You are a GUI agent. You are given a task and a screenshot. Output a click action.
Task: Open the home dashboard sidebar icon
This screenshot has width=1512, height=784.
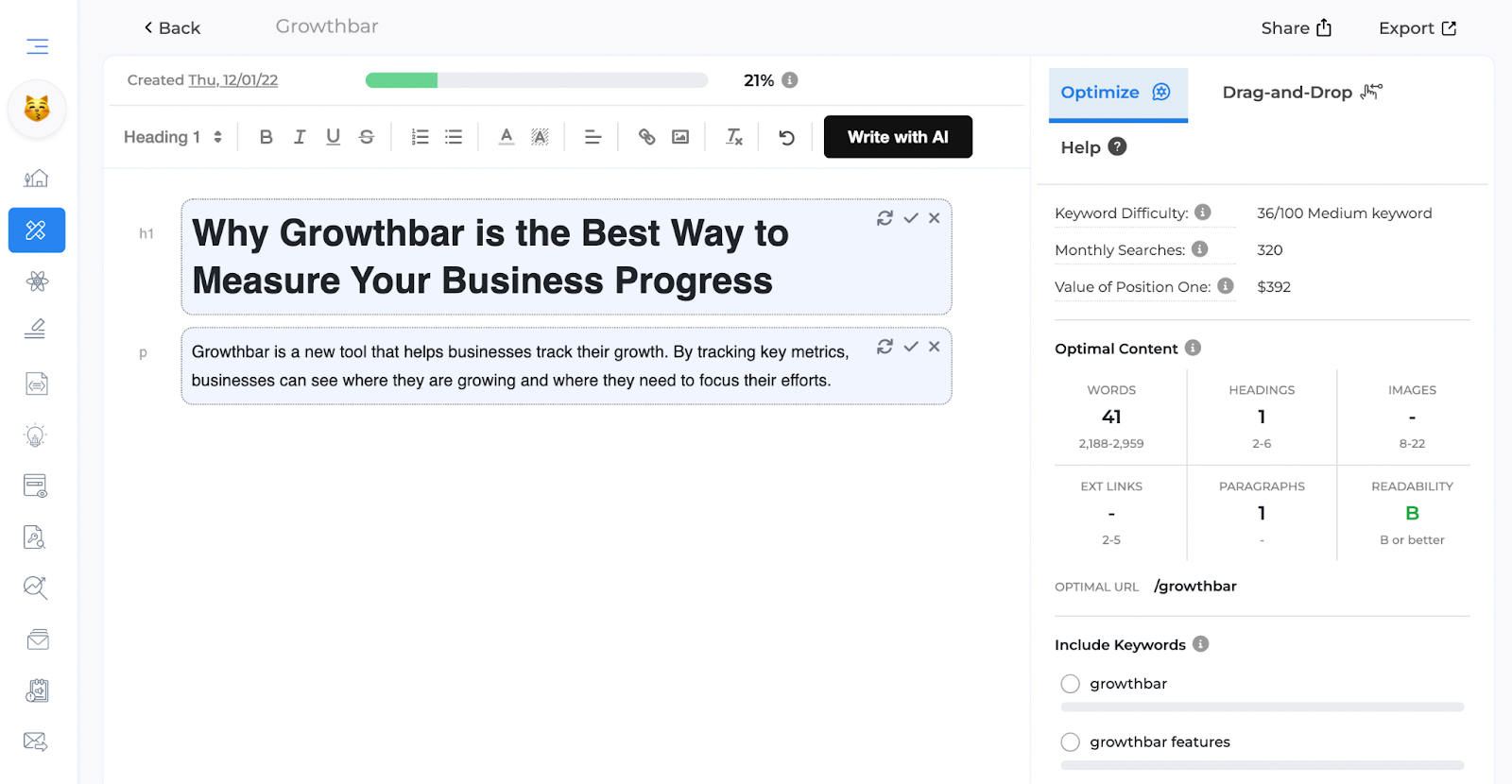coord(36,179)
